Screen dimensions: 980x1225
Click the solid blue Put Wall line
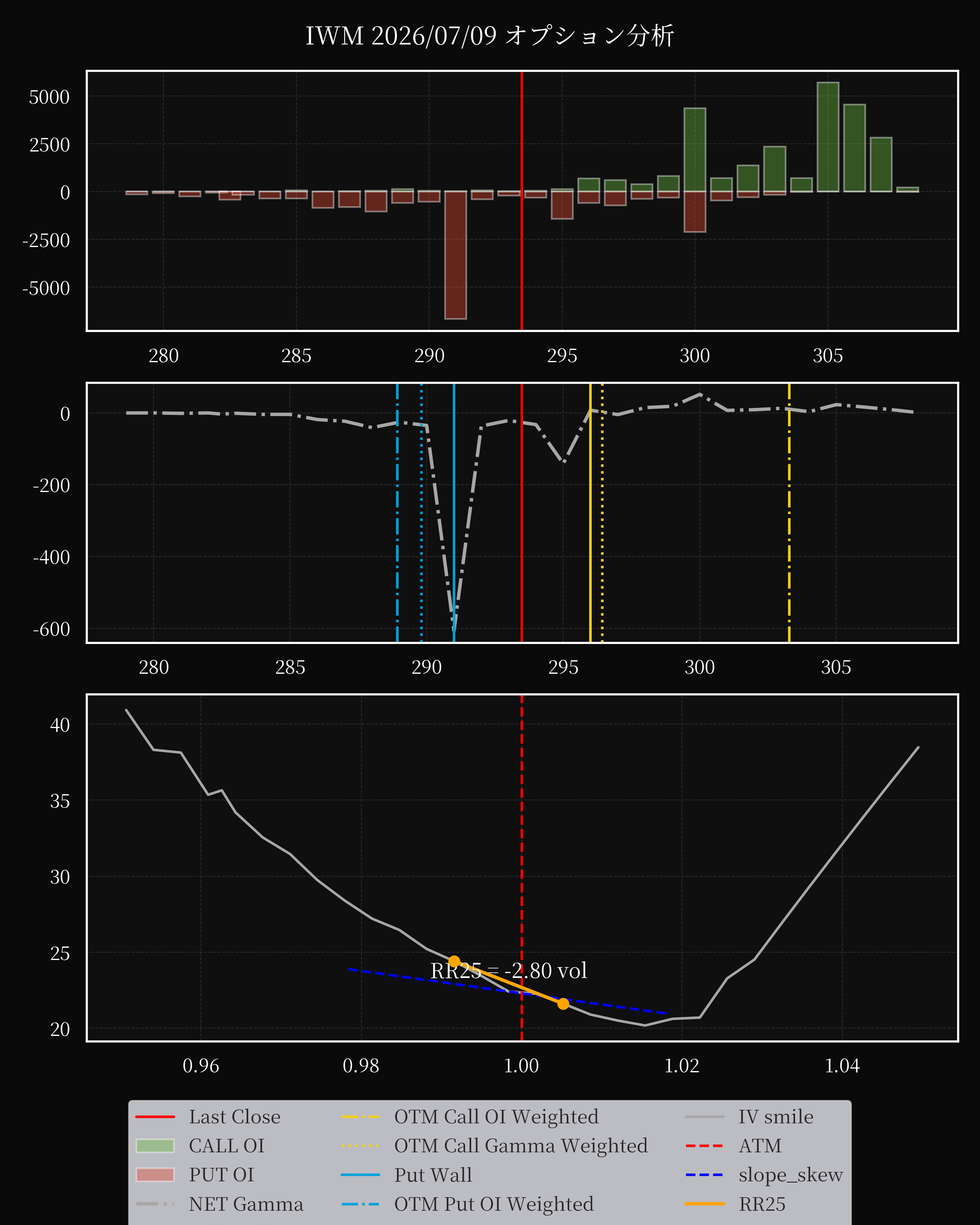[454, 513]
